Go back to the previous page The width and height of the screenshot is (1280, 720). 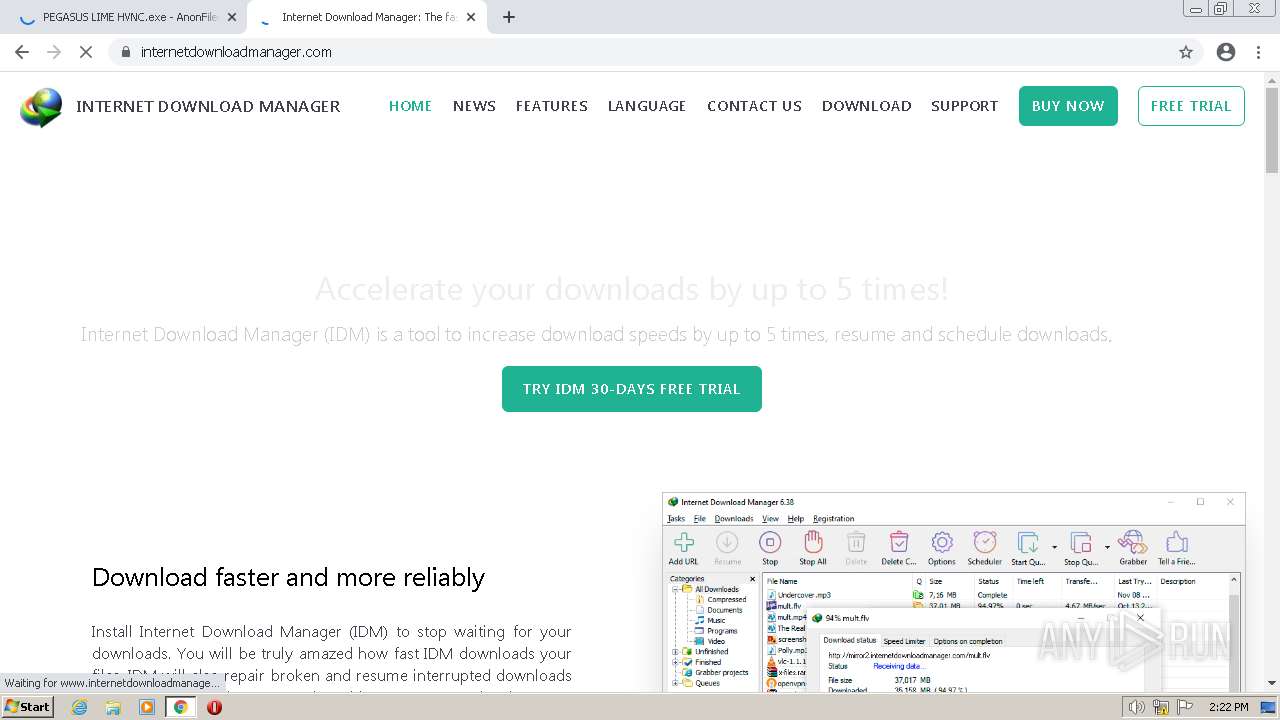[22, 52]
